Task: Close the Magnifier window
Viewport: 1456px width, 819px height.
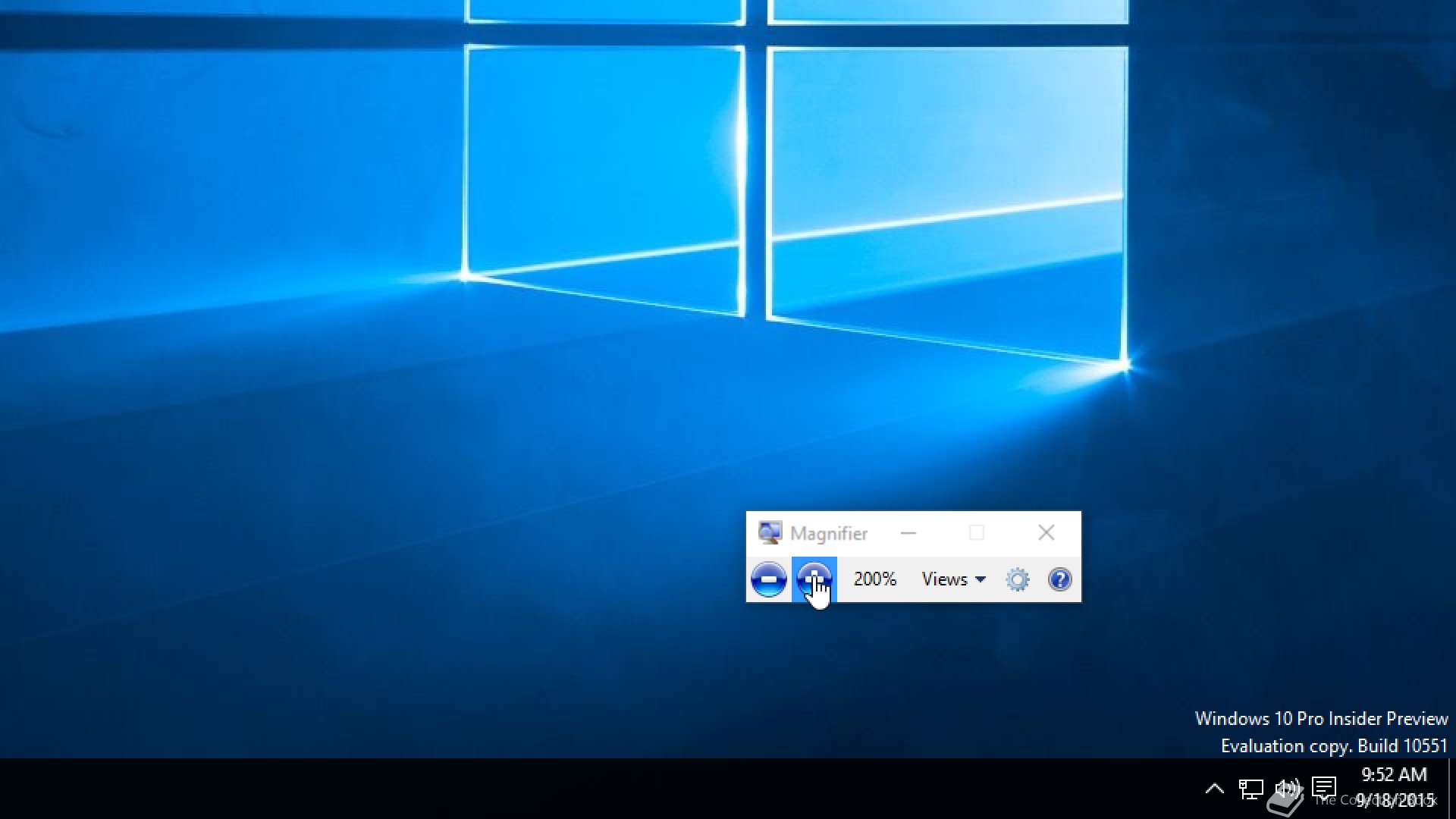Action: coord(1046,533)
